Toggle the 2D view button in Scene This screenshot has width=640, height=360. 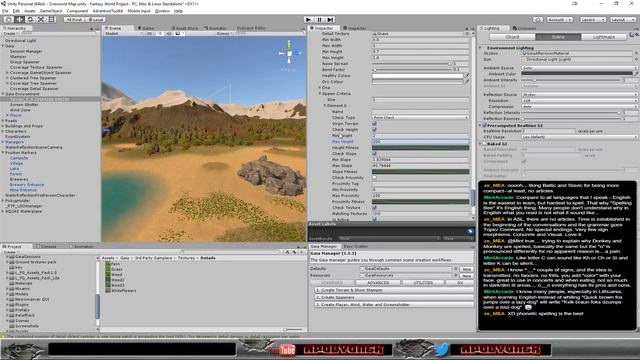coord(149,33)
